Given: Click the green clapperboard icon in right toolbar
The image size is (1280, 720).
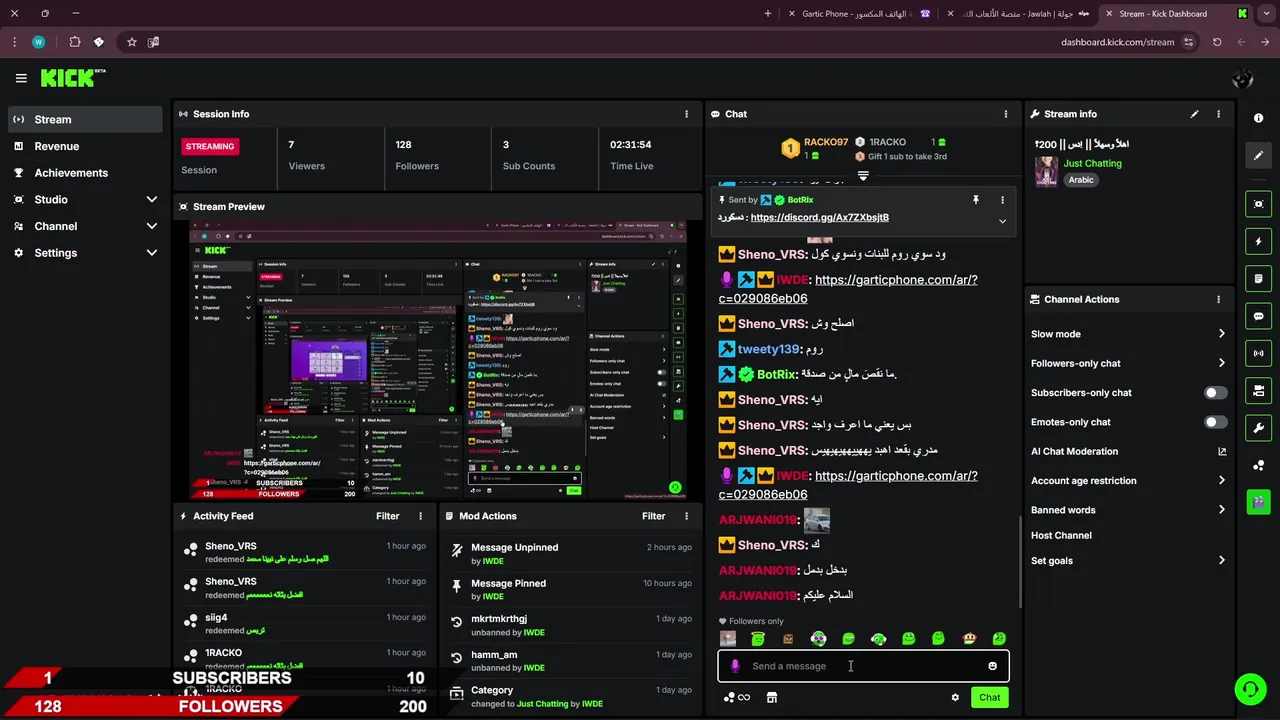Looking at the screenshot, I should tap(1258, 502).
